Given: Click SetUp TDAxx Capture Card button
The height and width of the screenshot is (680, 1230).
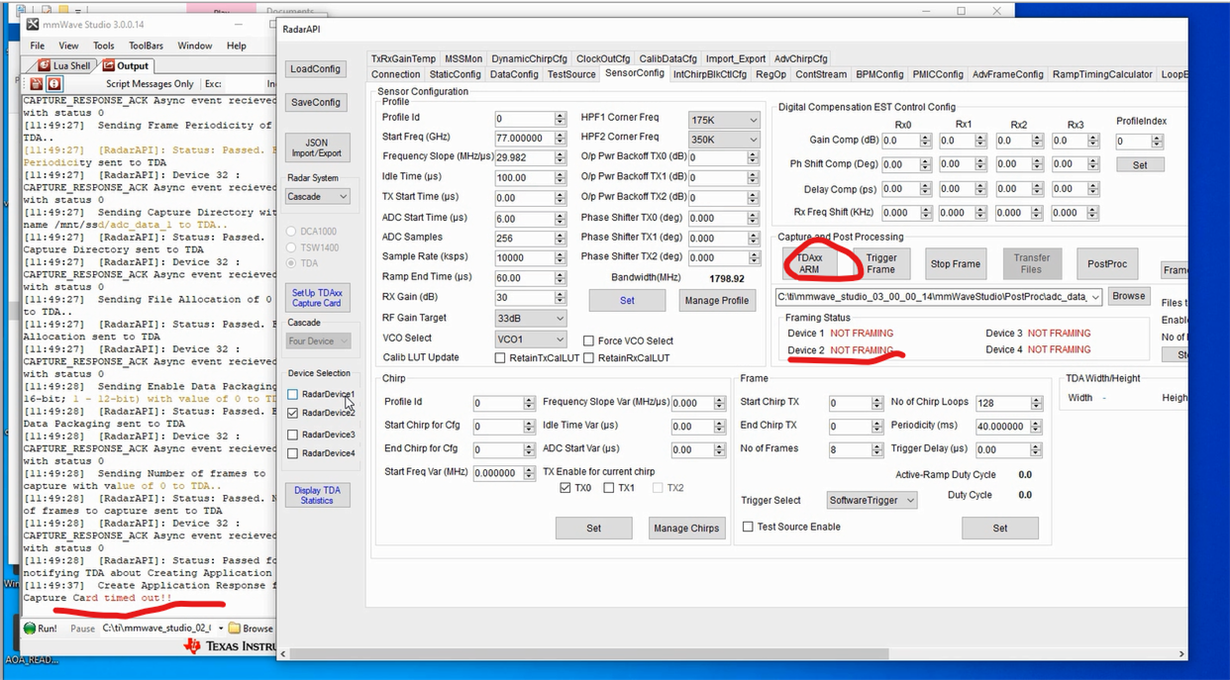Looking at the screenshot, I should (x=316, y=298).
